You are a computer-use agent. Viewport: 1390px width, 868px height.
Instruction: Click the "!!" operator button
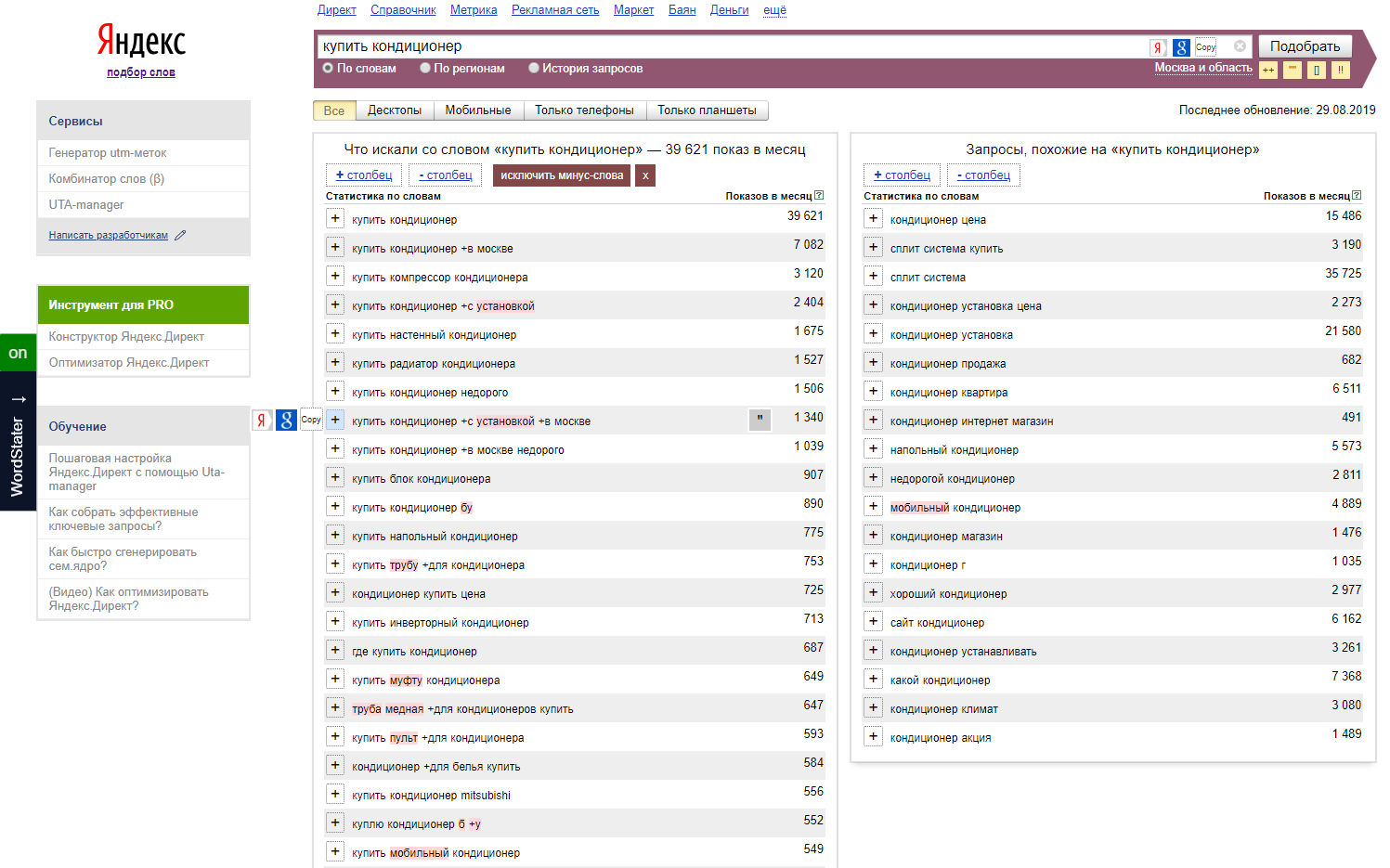pos(1340,70)
